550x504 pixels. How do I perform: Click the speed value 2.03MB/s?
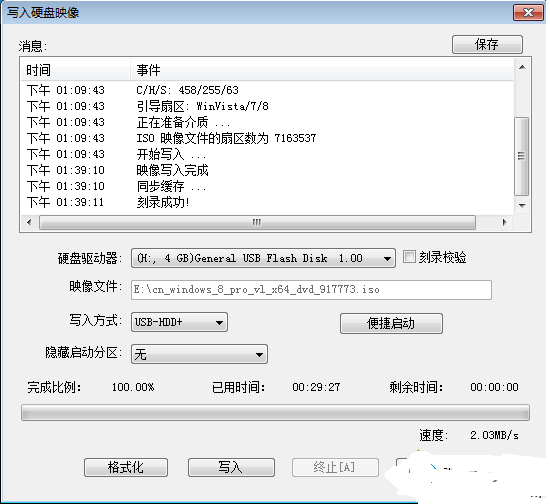(495, 435)
